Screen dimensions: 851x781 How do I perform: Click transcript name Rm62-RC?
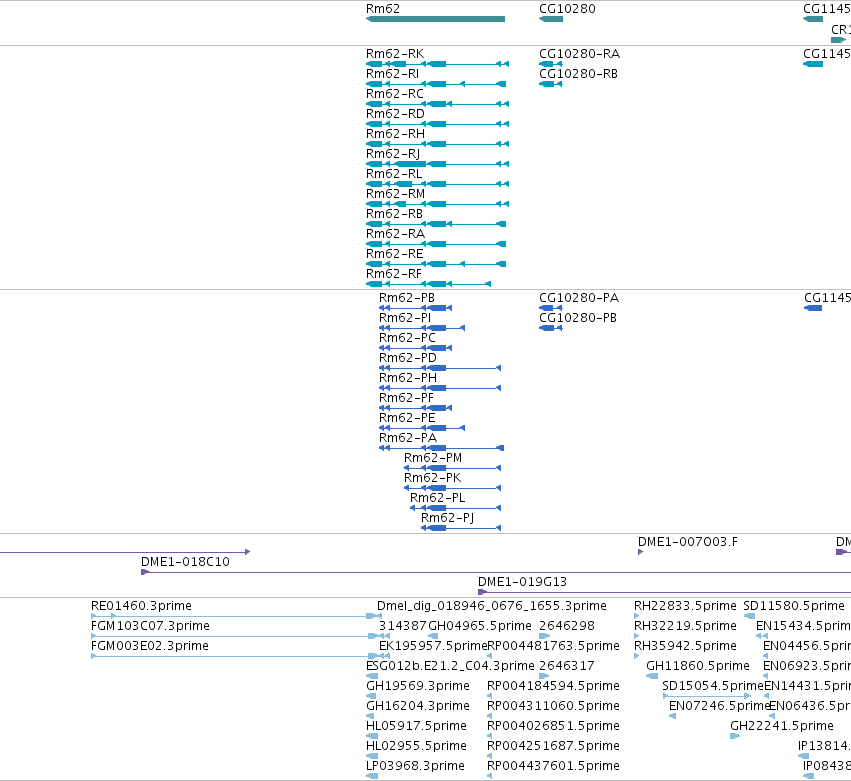point(395,94)
